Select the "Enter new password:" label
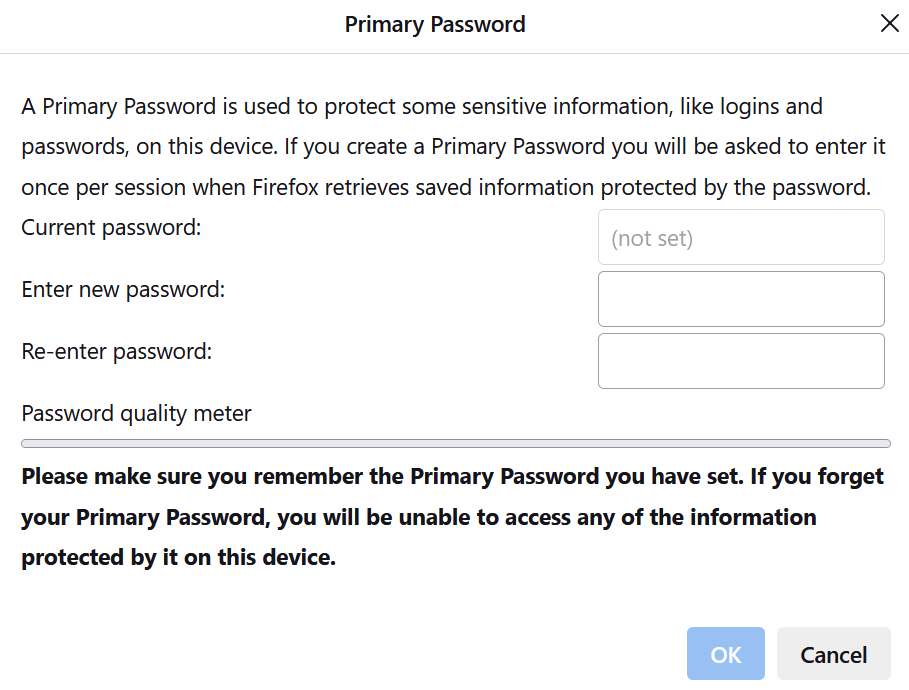Screen dimensions: 909x690 click(x=123, y=290)
